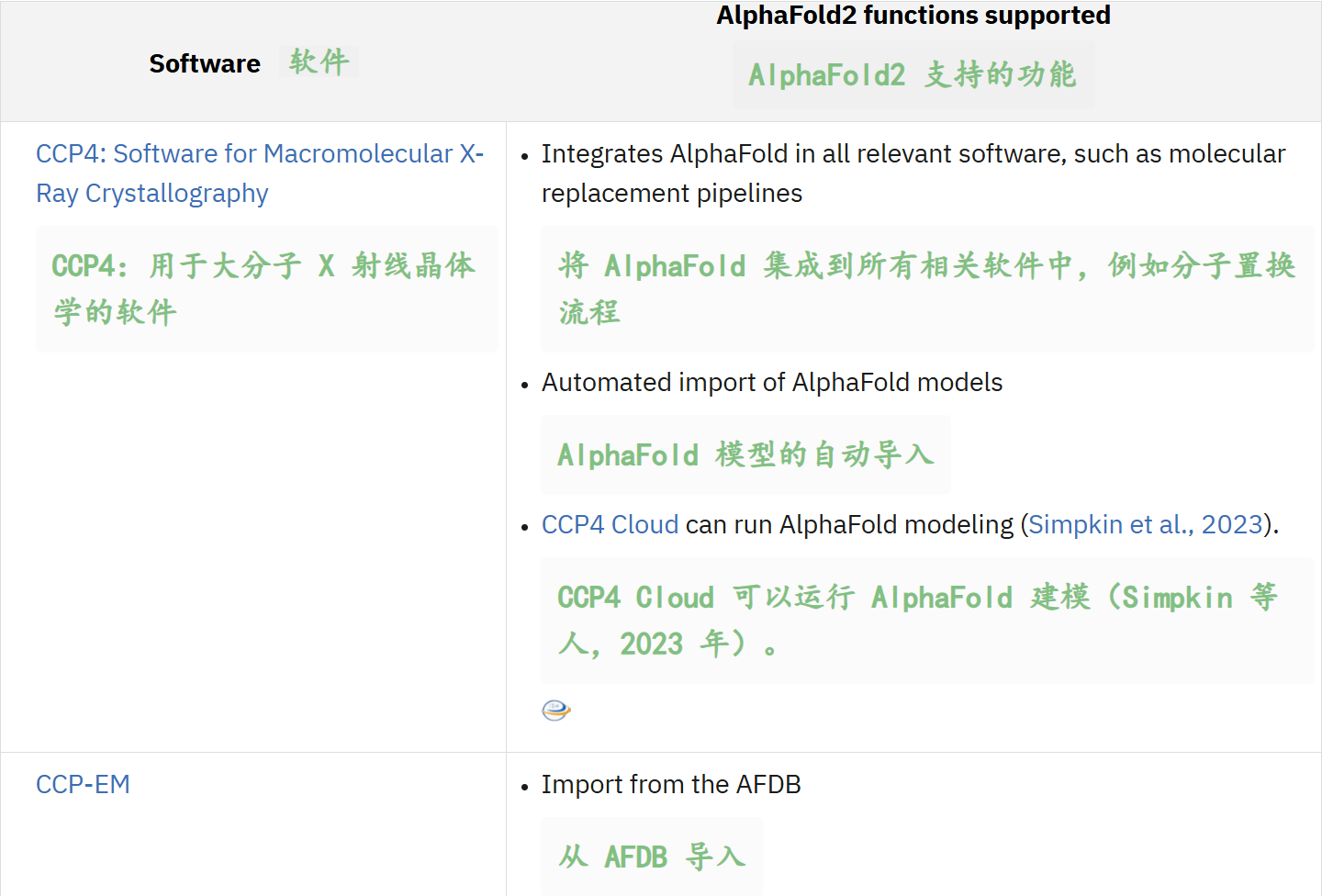1322x896 pixels.
Task: Click the text "can run AlphaFold modeling"
Action: pyautogui.click(x=850, y=524)
